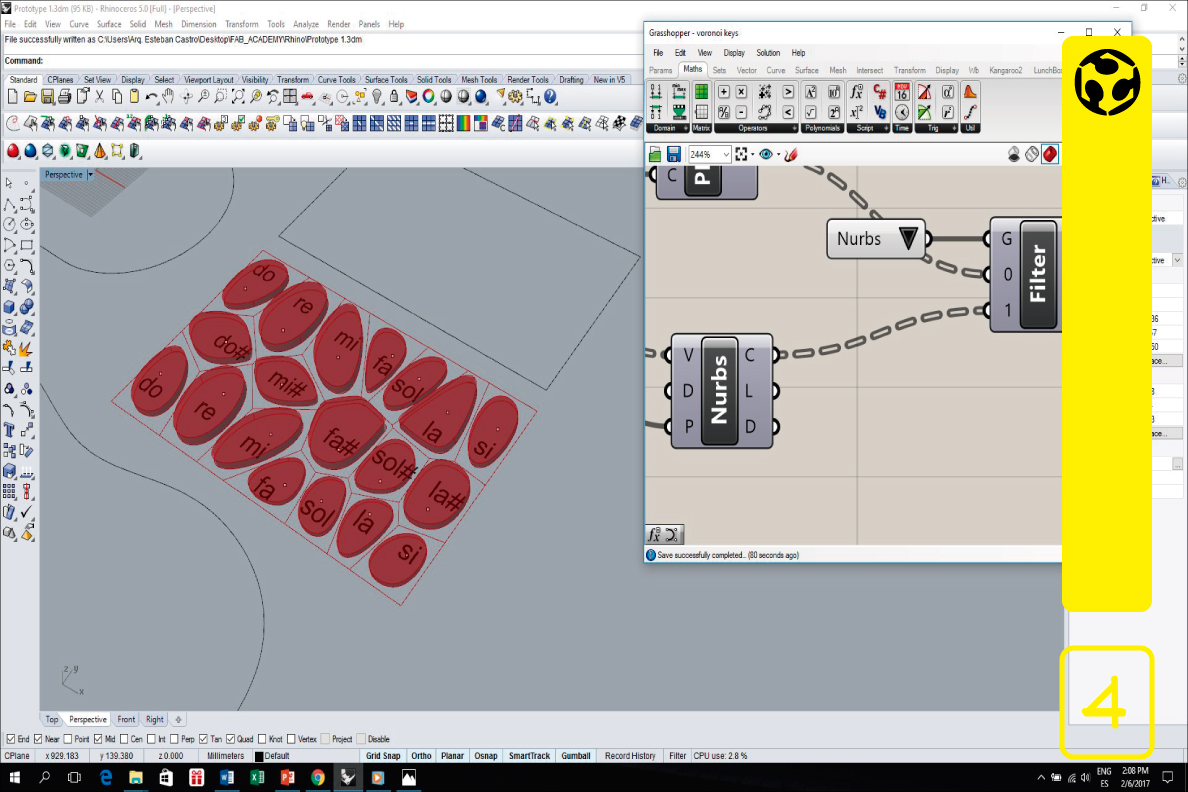1188x792 pixels.
Task: Click the black Default layer swatch
Action: (x=259, y=757)
